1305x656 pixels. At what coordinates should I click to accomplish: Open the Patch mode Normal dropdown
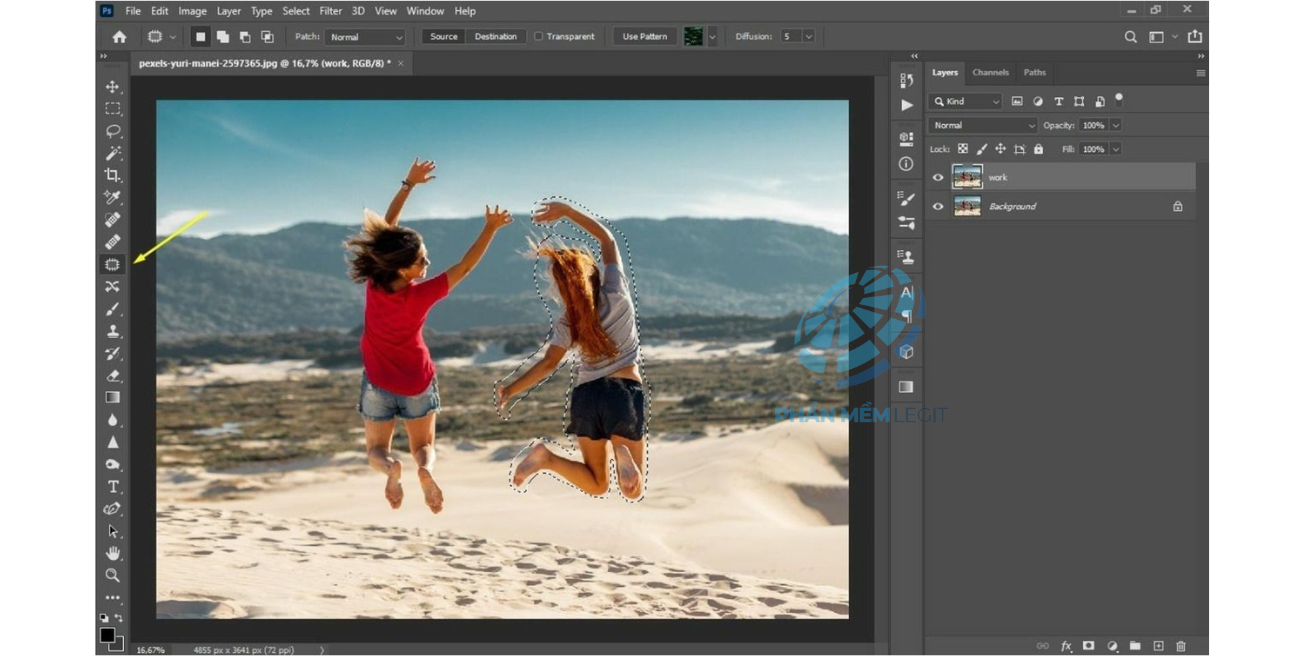pos(365,37)
